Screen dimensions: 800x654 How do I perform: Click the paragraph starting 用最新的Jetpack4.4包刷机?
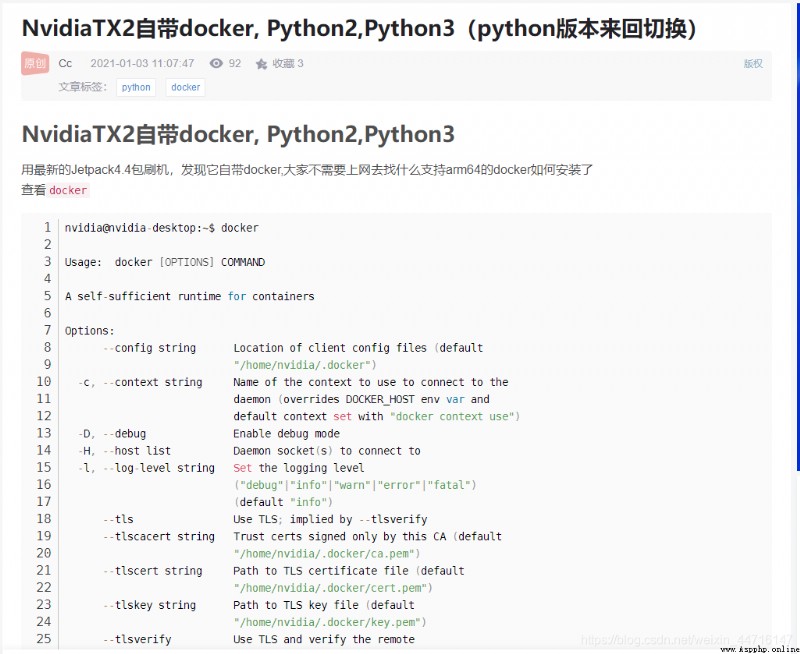pos(307,169)
